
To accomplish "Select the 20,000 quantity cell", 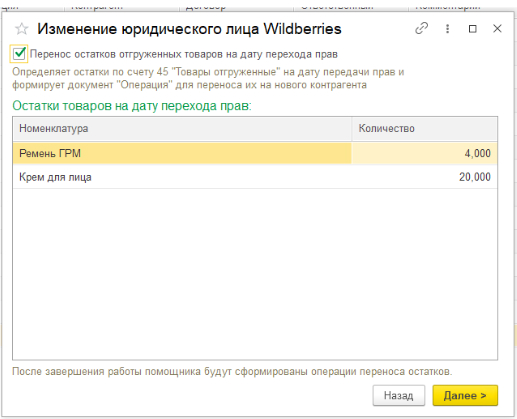I will [x=424, y=177].
